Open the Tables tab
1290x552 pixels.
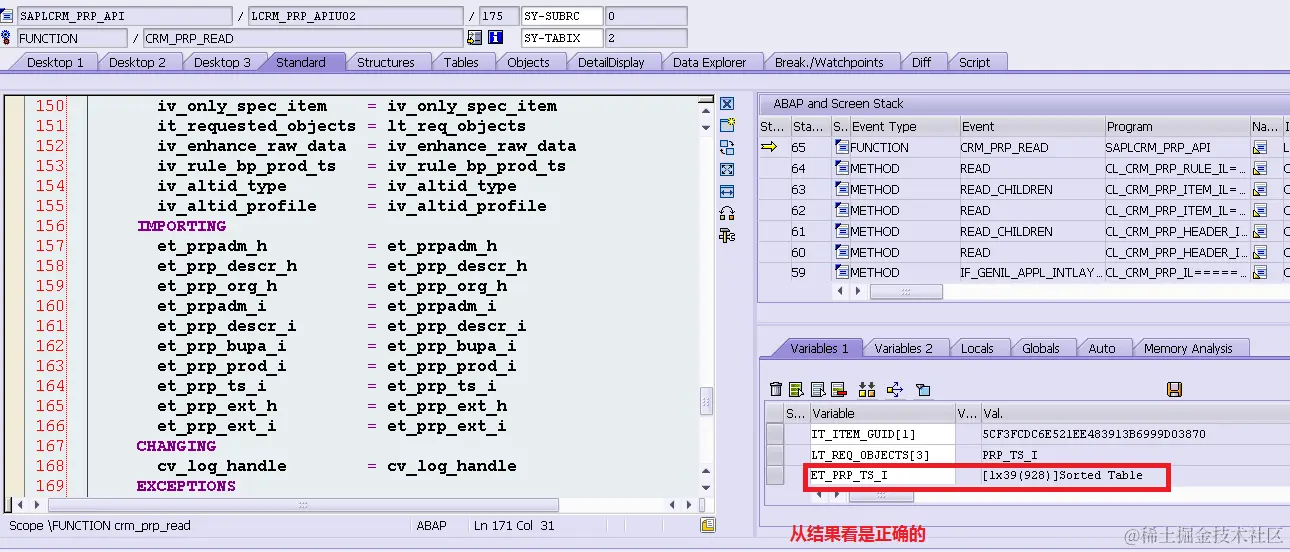(461, 62)
